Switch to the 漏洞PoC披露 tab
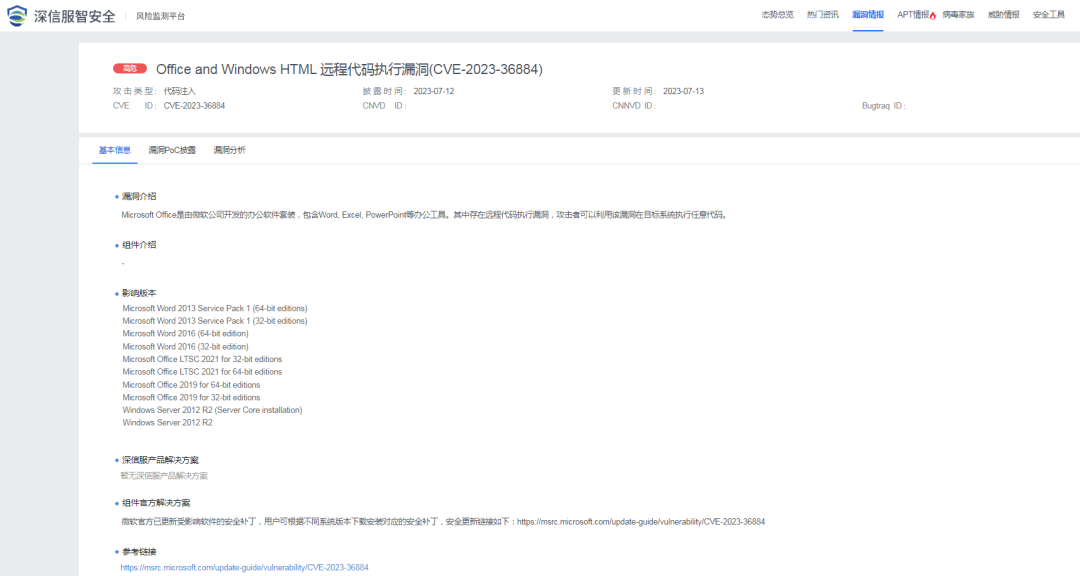1080x576 pixels. pos(172,150)
